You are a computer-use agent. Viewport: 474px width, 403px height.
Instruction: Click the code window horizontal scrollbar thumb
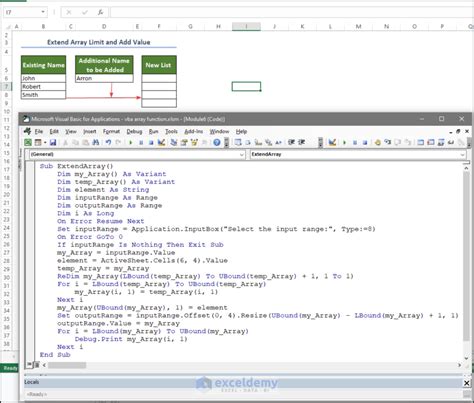[67, 365]
